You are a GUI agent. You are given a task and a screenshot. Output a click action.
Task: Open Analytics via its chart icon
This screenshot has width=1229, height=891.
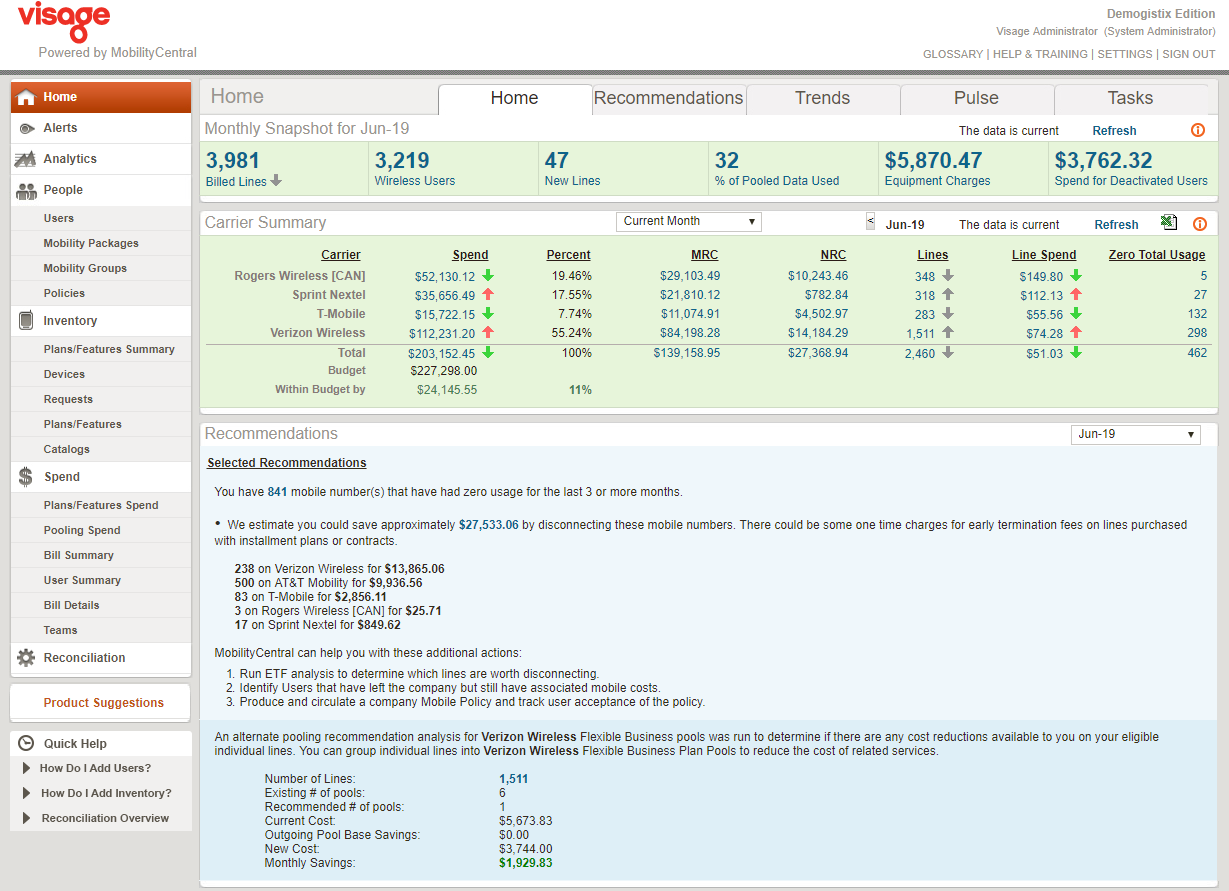pyautogui.click(x=26, y=159)
